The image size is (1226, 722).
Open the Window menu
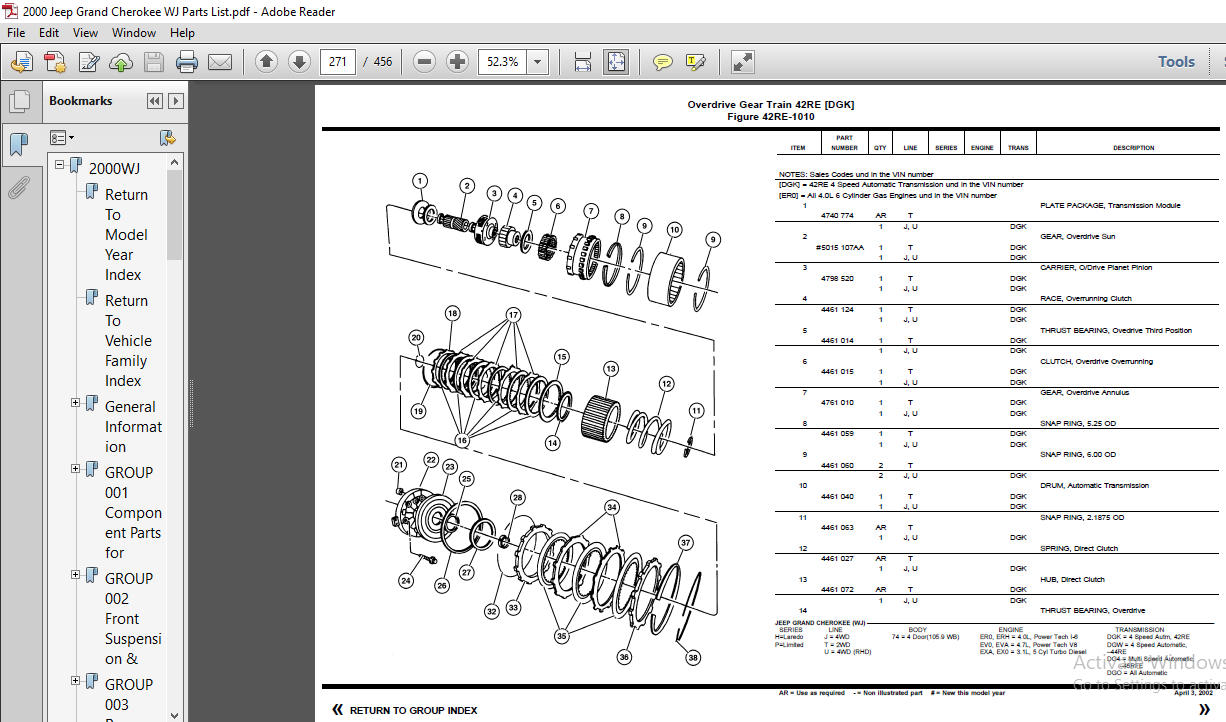[x=134, y=32]
